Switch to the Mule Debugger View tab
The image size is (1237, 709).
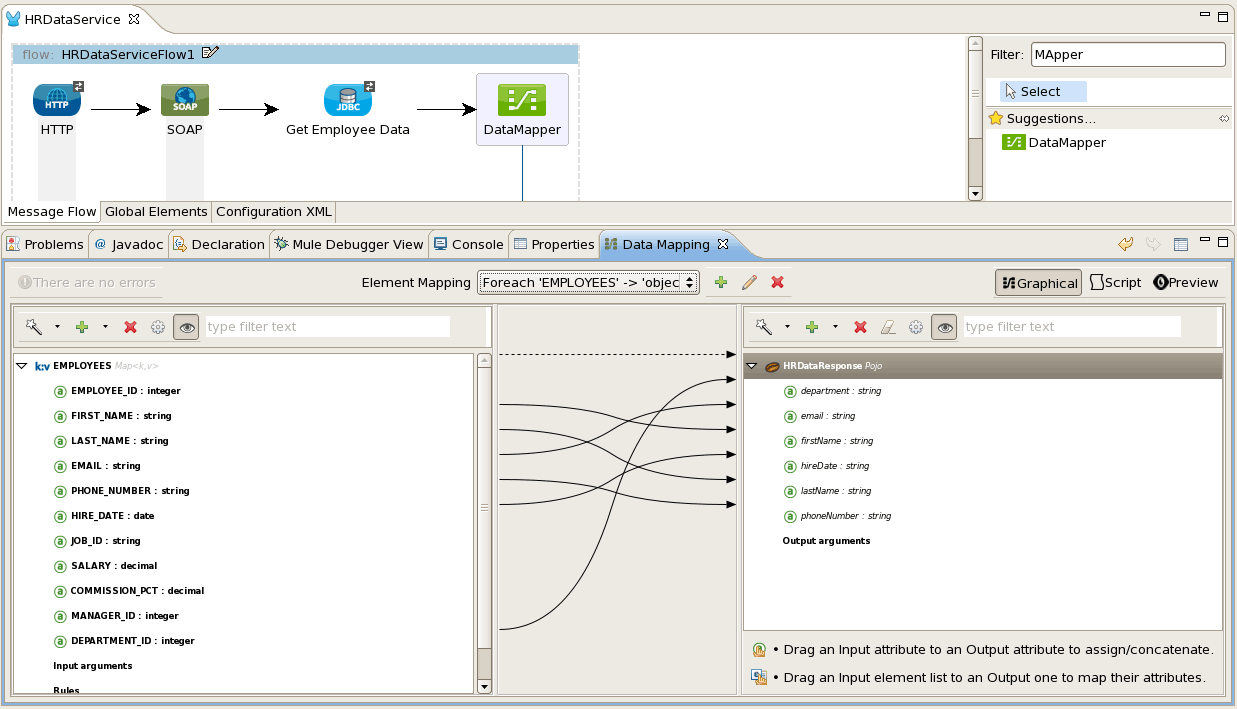pyautogui.click(x=349, y=244)
